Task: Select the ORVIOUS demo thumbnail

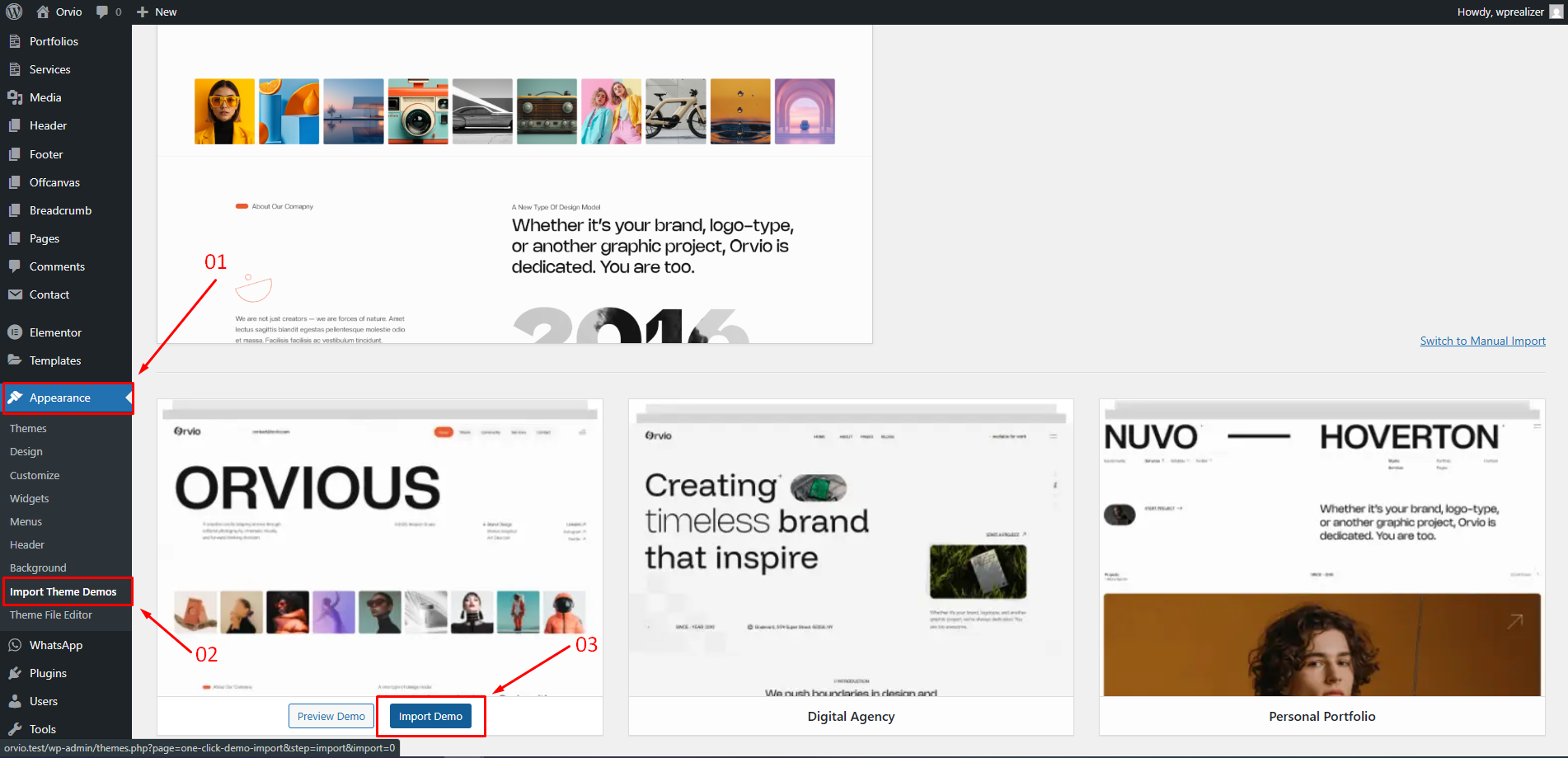Action: point(380,548)
